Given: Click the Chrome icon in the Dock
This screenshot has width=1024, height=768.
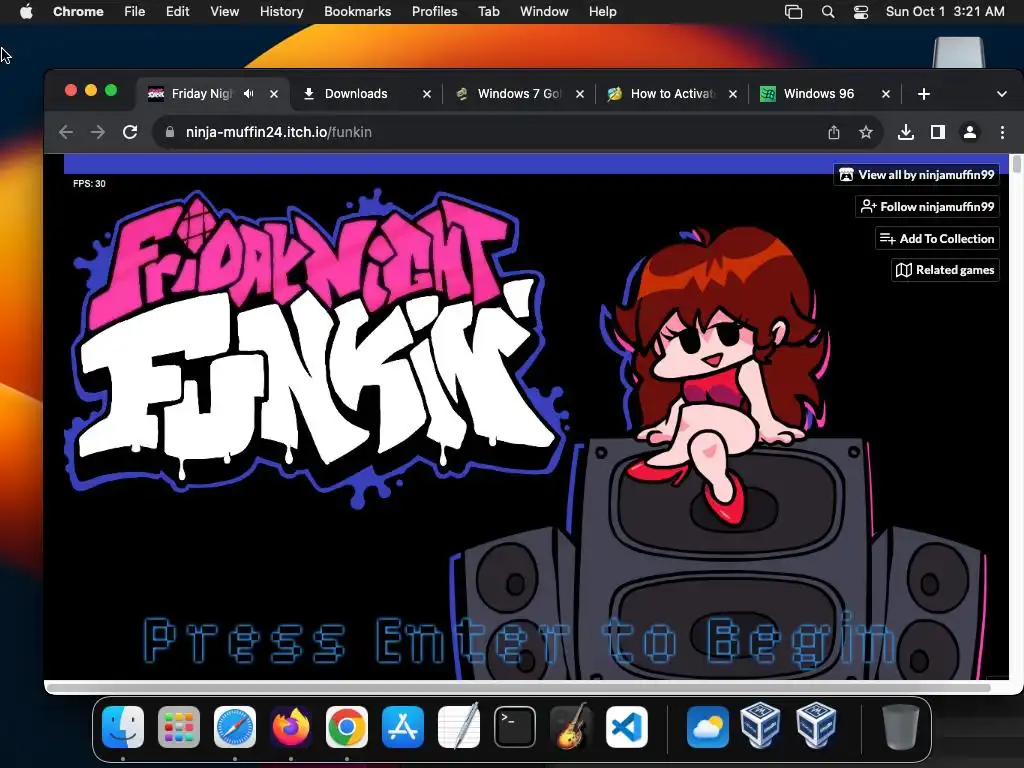Looking at the screenshot, I should tap(347, 727).
